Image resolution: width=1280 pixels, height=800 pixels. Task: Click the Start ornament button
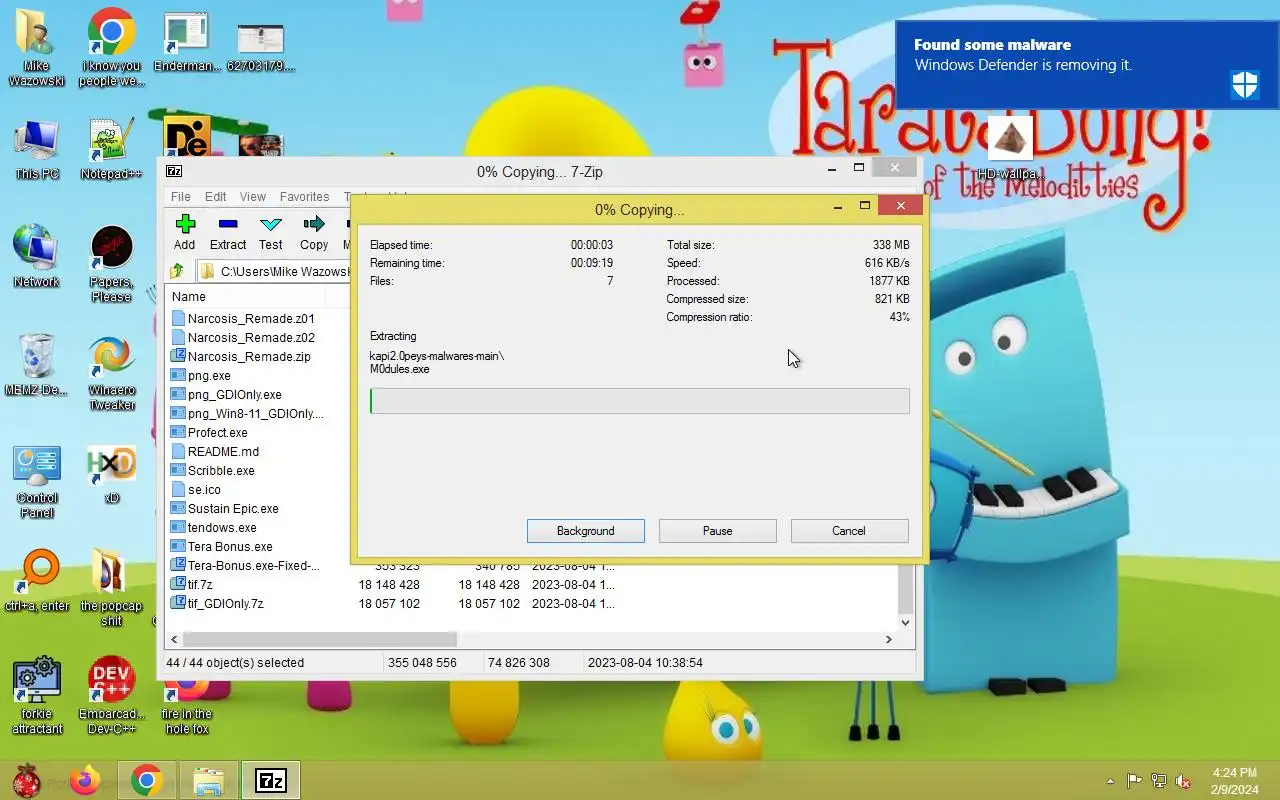click(x=27, y=780)
